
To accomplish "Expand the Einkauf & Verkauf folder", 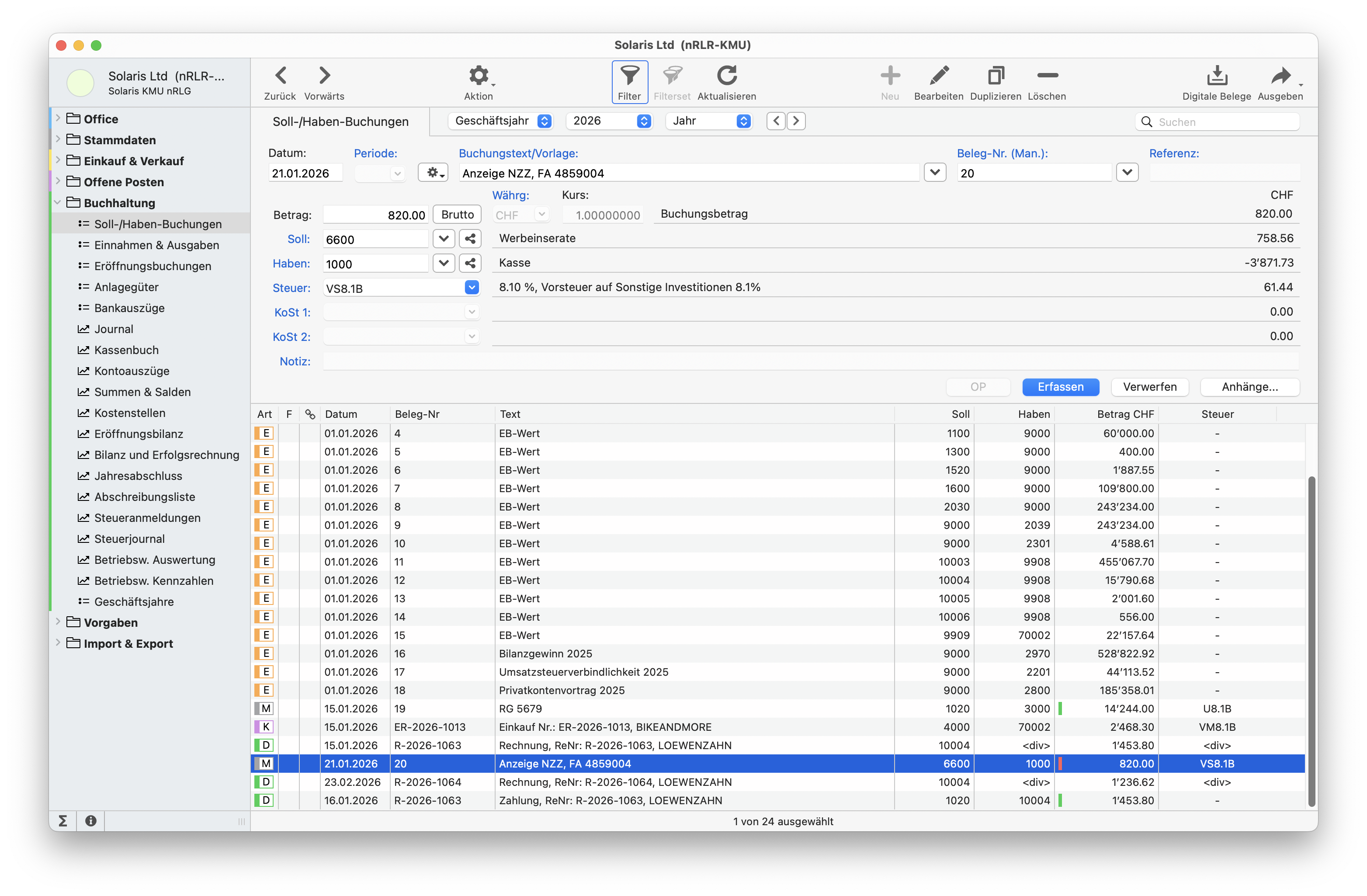I will click(58, 161).
